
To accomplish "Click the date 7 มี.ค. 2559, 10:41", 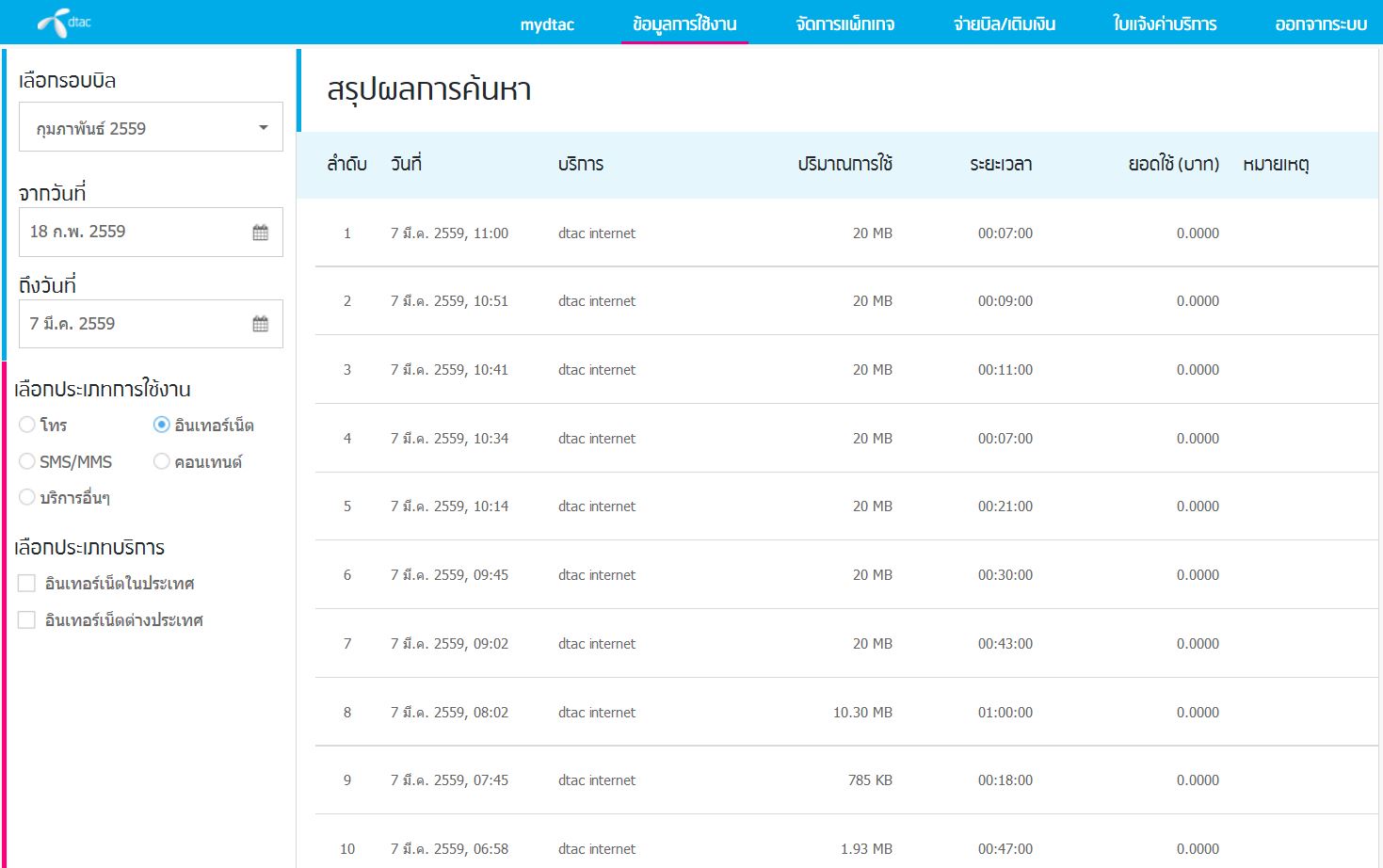I will (x=449, y=370).
